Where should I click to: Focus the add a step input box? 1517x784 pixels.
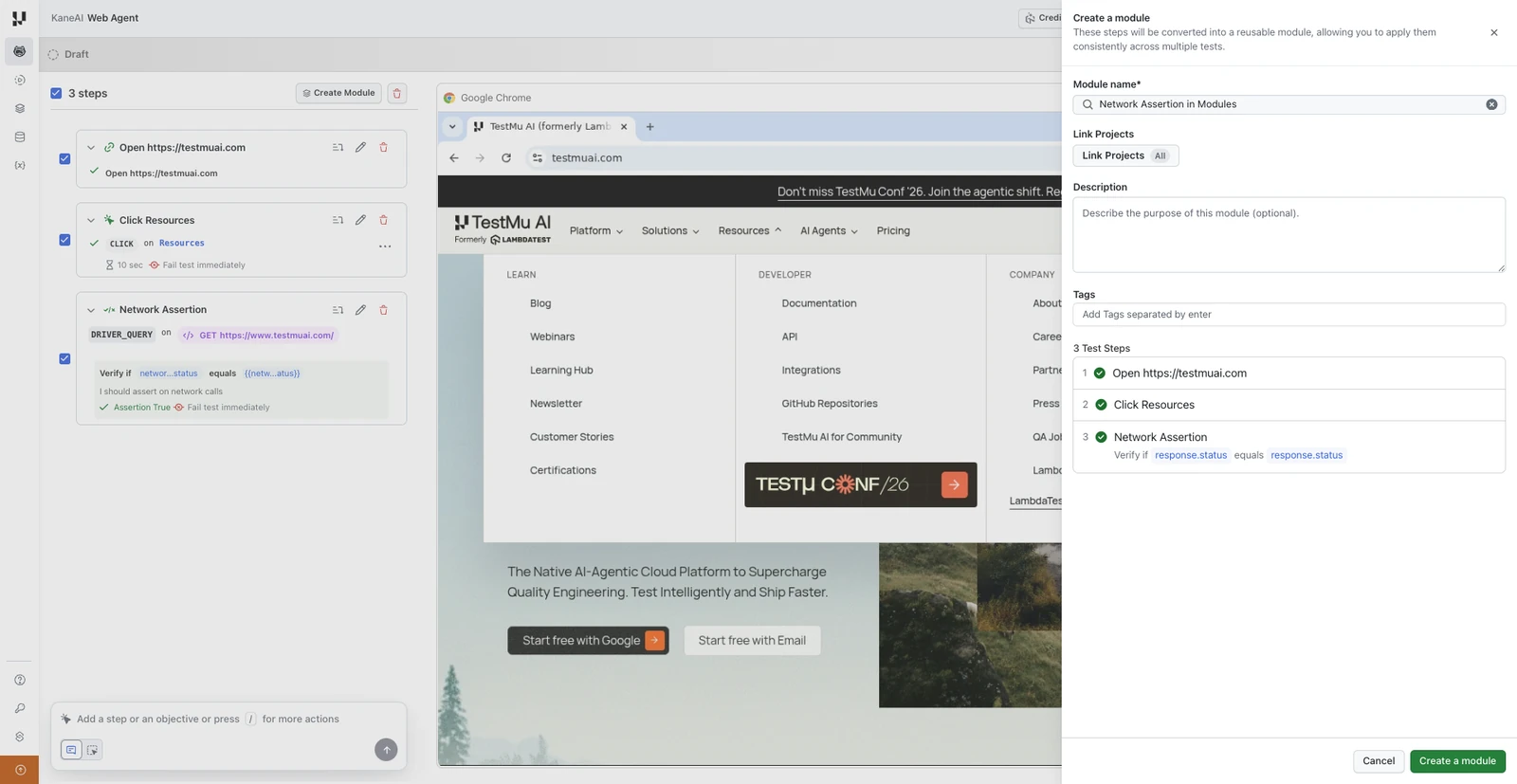(x=228, y=719)
